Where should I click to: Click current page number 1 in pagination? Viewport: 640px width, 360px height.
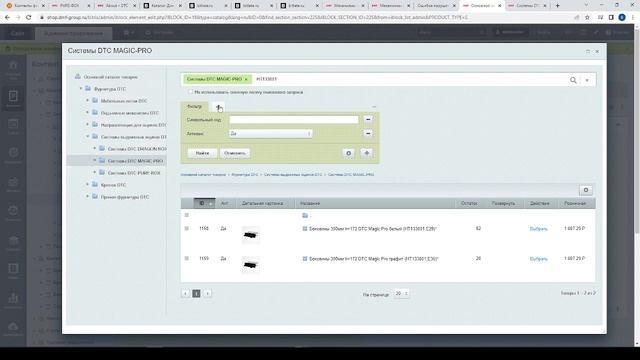[196, 293]
